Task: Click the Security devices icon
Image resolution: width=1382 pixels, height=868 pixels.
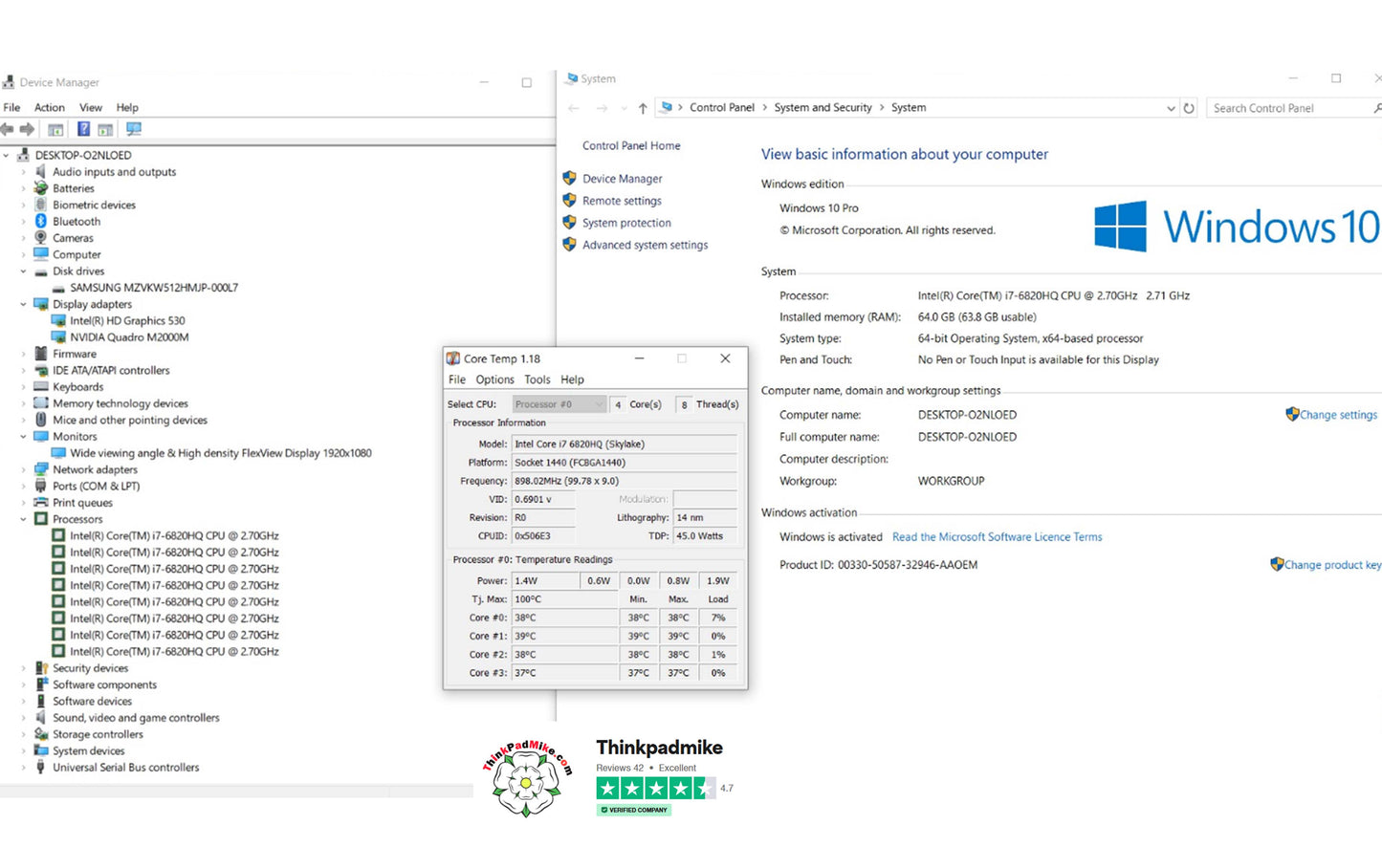Action: click(40, 668)
